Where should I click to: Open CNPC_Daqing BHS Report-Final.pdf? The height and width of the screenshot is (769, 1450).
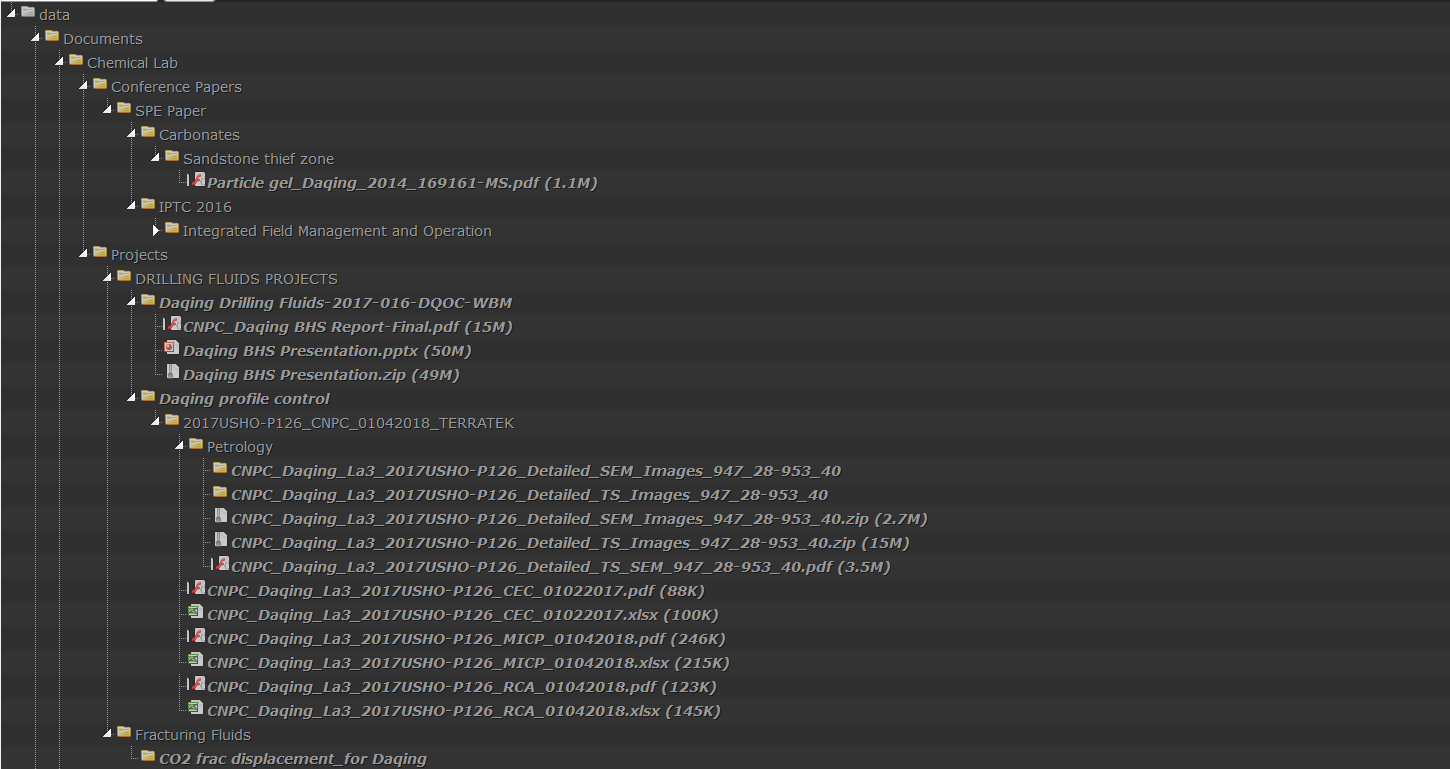pyautogui.click(x=348, y=327)
